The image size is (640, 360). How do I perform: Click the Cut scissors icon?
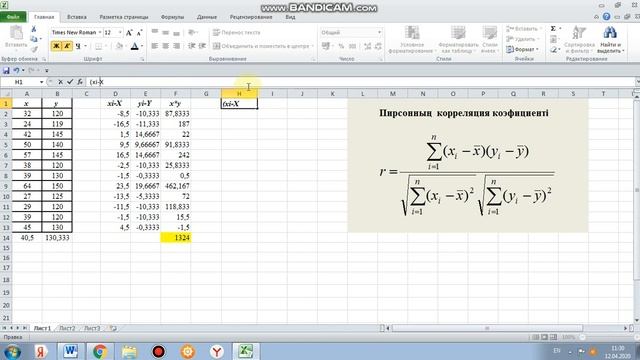(34, 29)
